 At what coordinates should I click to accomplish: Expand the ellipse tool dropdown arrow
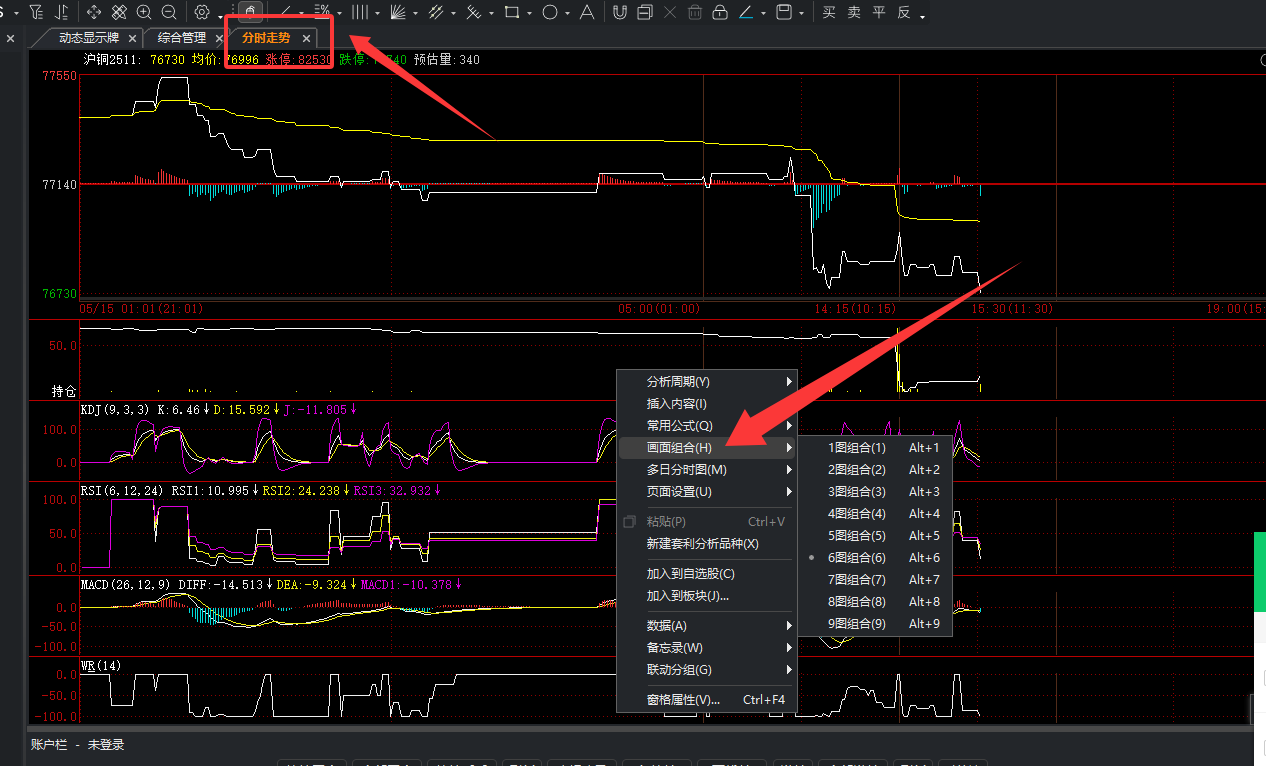[x=566, y=14]
